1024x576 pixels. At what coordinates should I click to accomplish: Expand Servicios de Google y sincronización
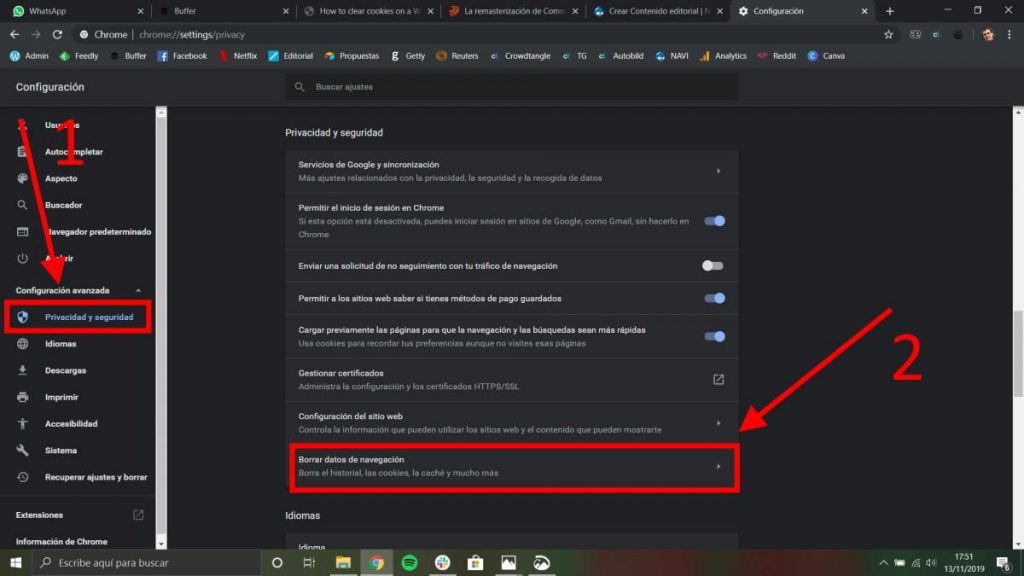[x=512, y=170]
